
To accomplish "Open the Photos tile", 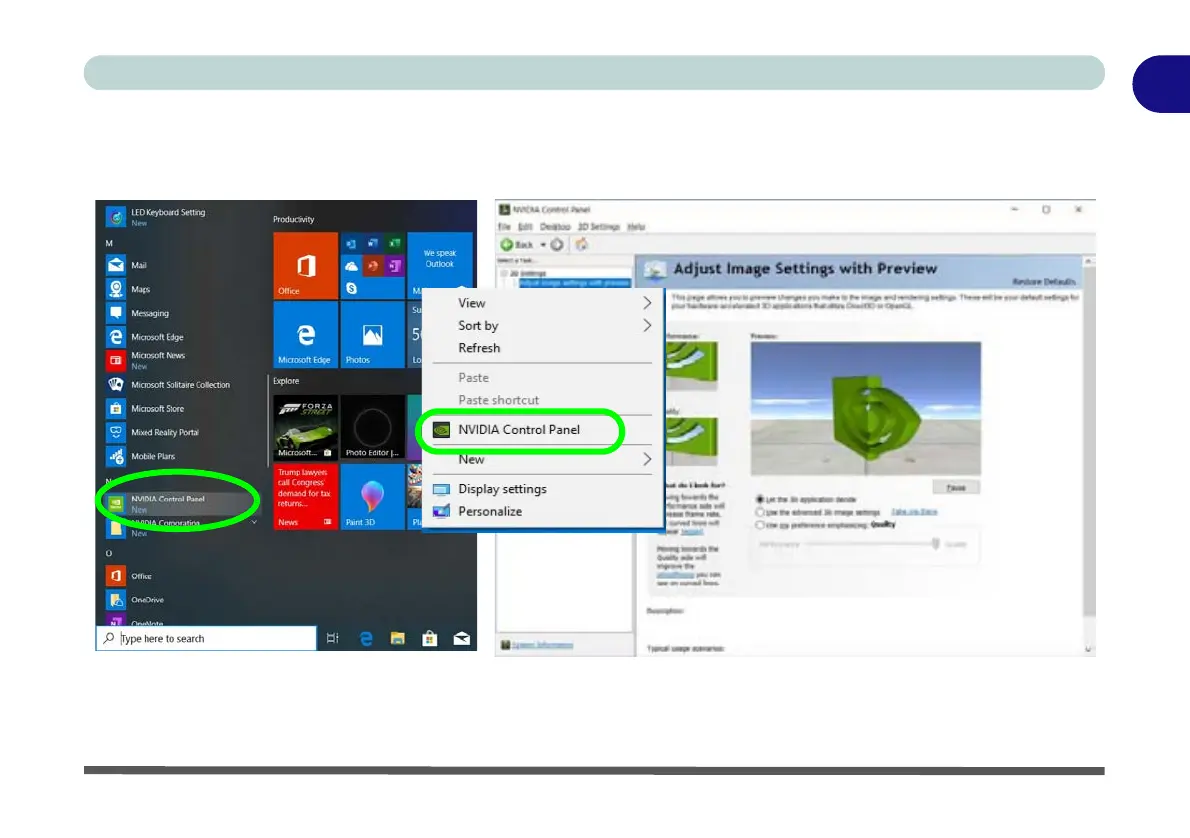I will coord(372,334).
